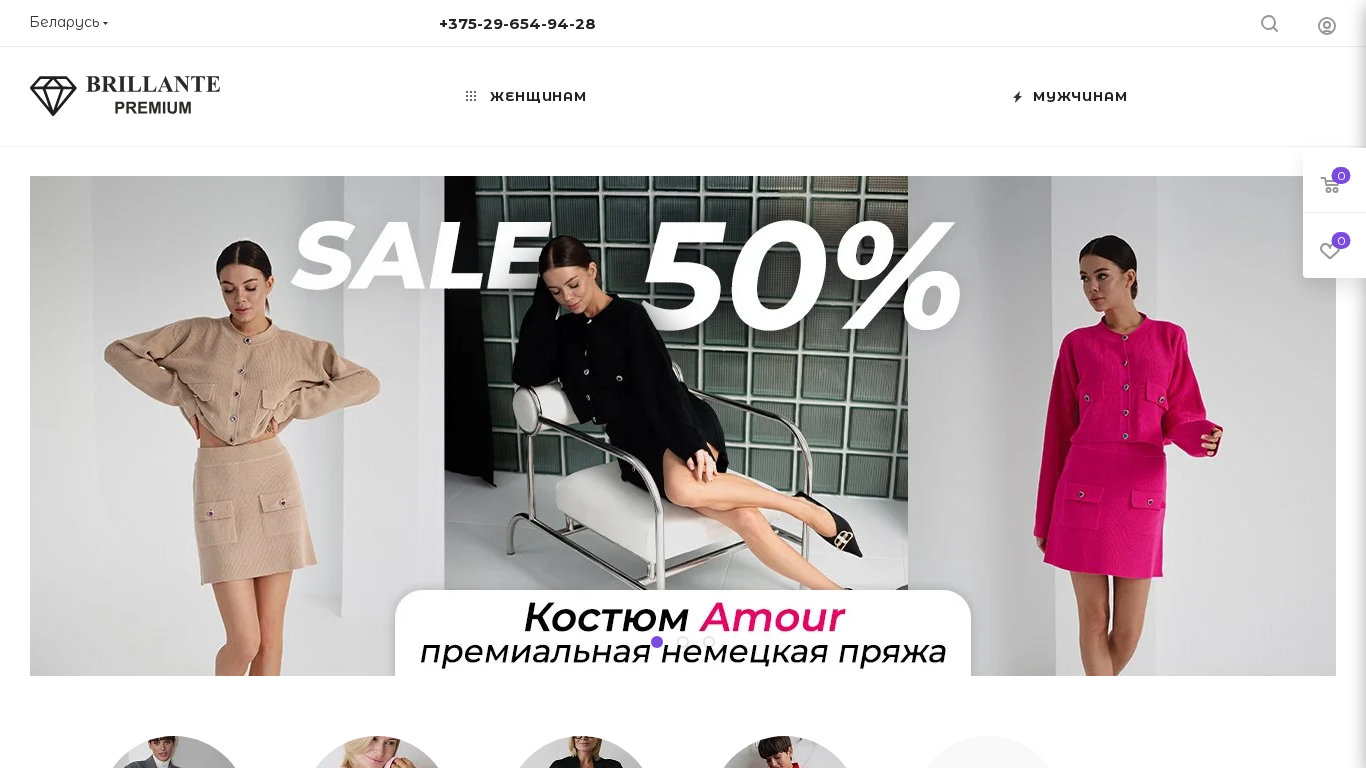Open the category circle with blonde woman

378,752
